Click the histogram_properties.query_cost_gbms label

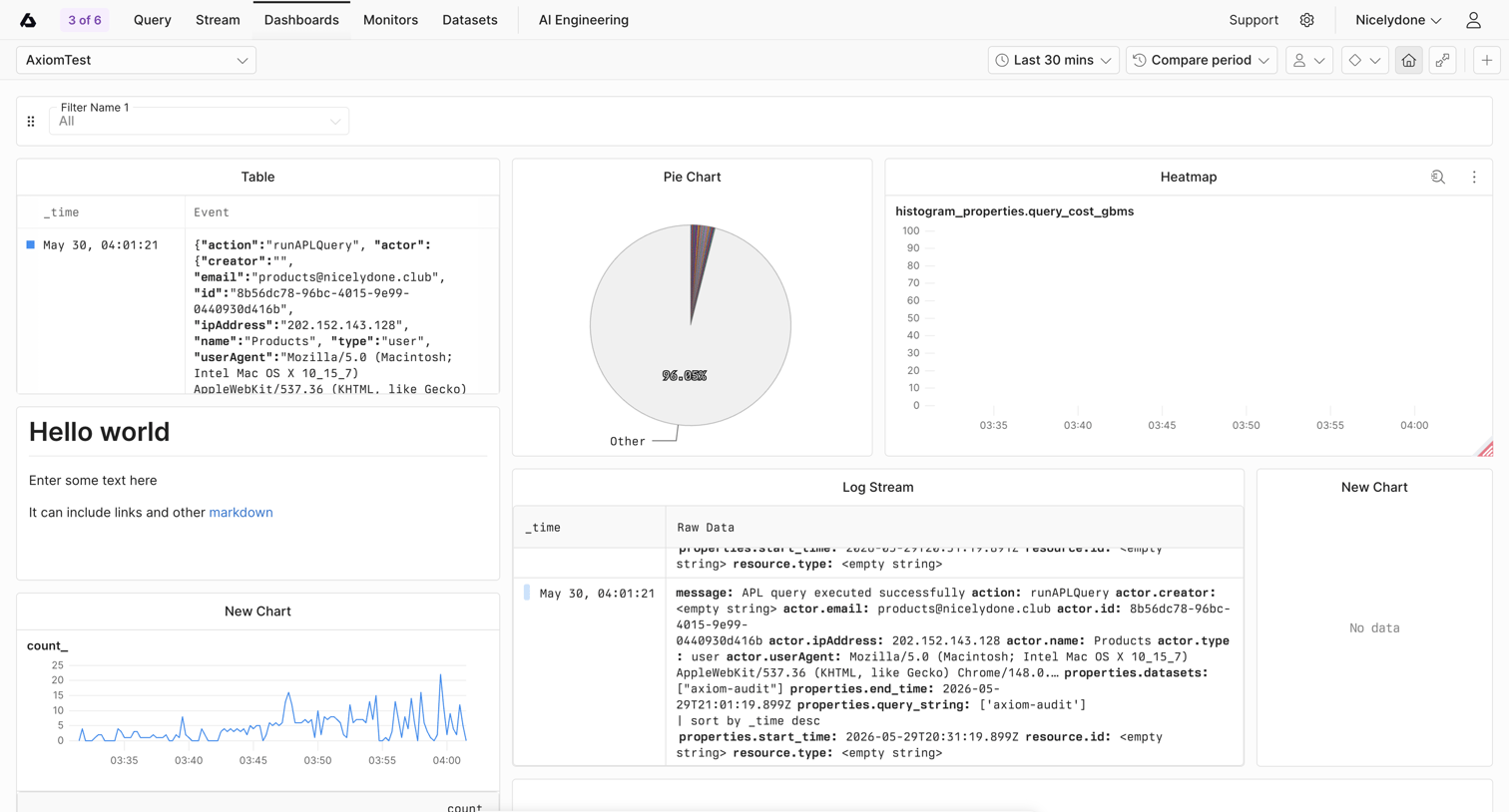point(1014,211)
